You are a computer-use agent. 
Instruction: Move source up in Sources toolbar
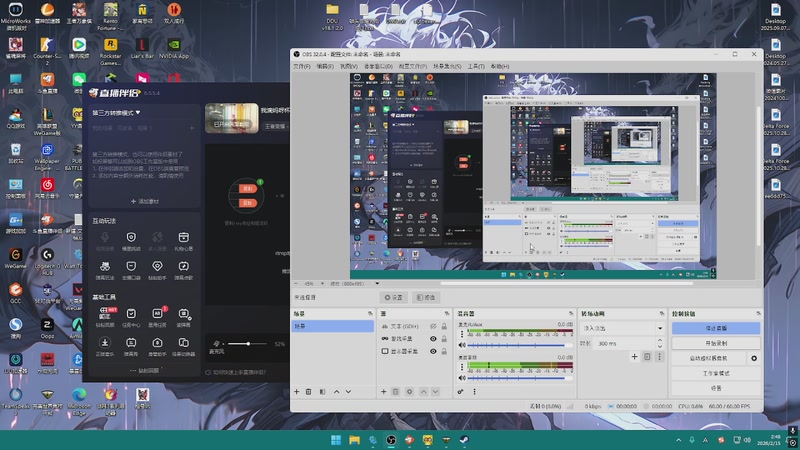click(423, 392)
